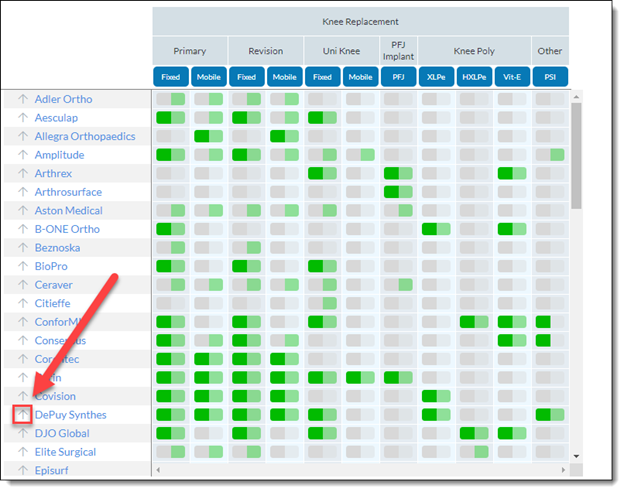Toggle DePuy Synthes PSI indicator
Viewport: 624px width, 492px height.
pos(550,415)
